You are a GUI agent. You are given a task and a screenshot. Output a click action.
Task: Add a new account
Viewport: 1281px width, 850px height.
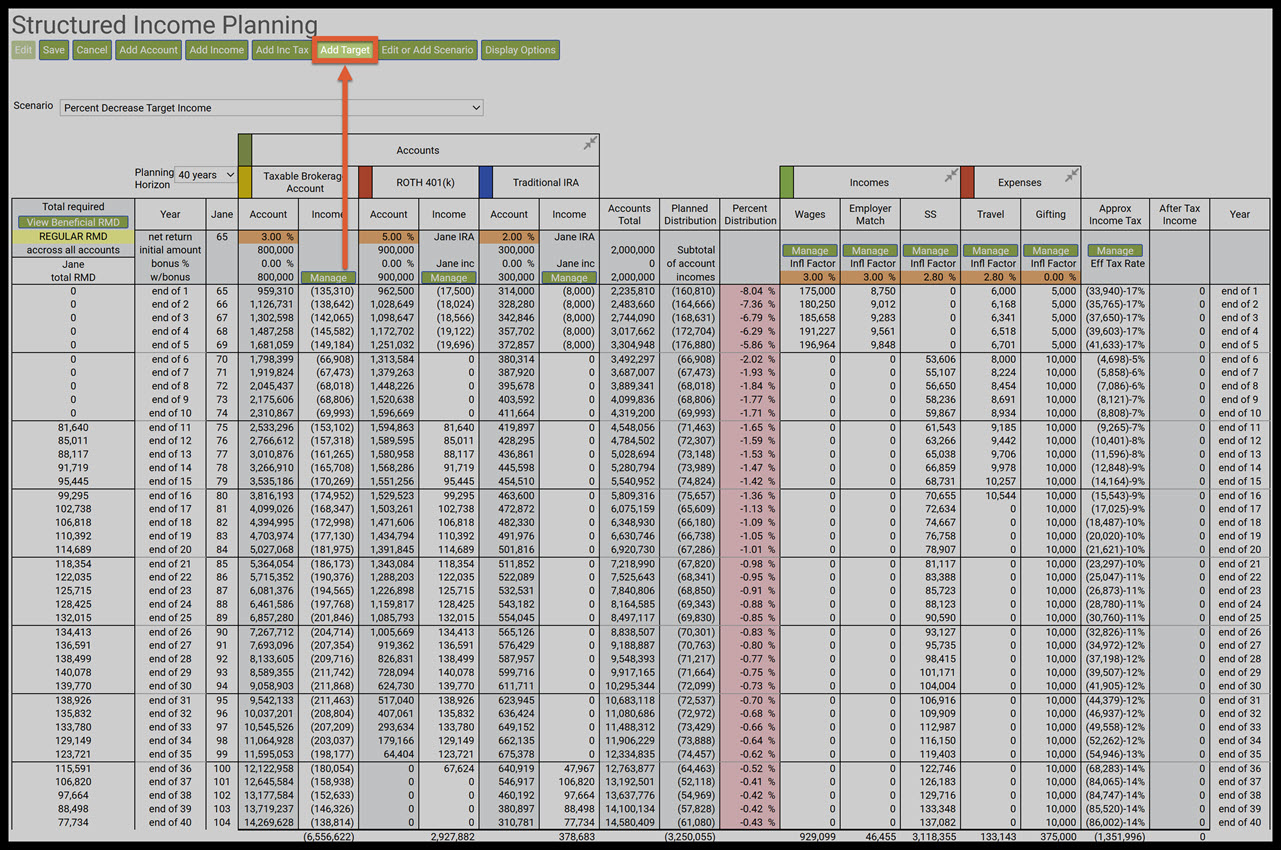(148, 50)
